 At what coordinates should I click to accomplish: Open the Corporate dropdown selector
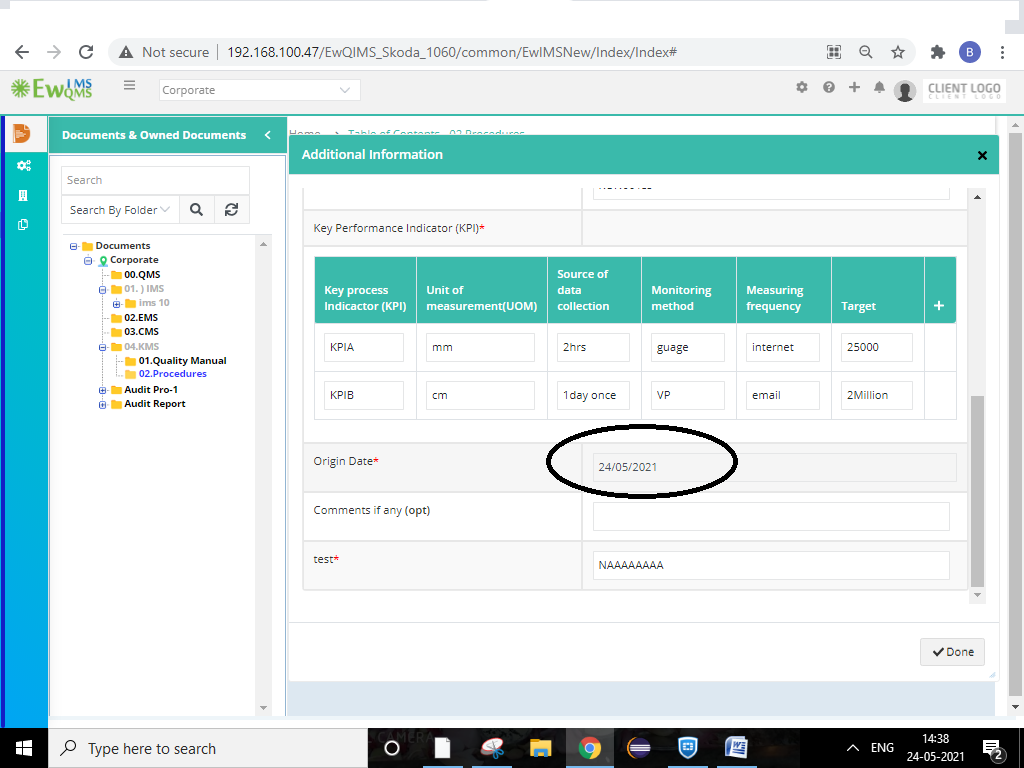tap(259, 90)
